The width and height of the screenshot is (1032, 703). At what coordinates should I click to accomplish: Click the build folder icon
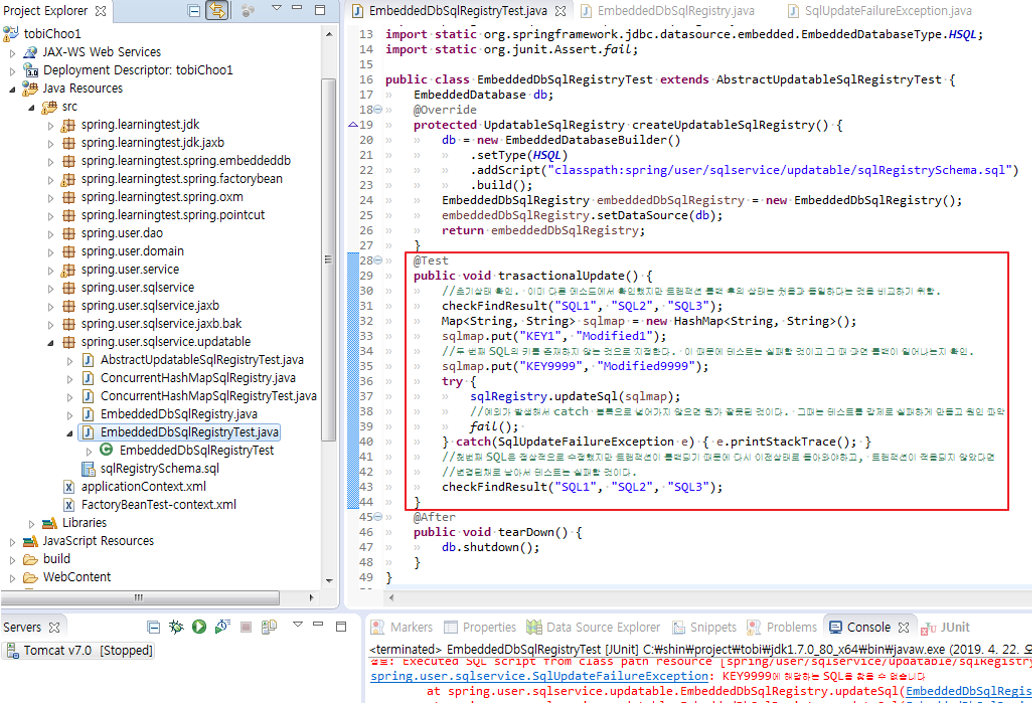point(30,560)
